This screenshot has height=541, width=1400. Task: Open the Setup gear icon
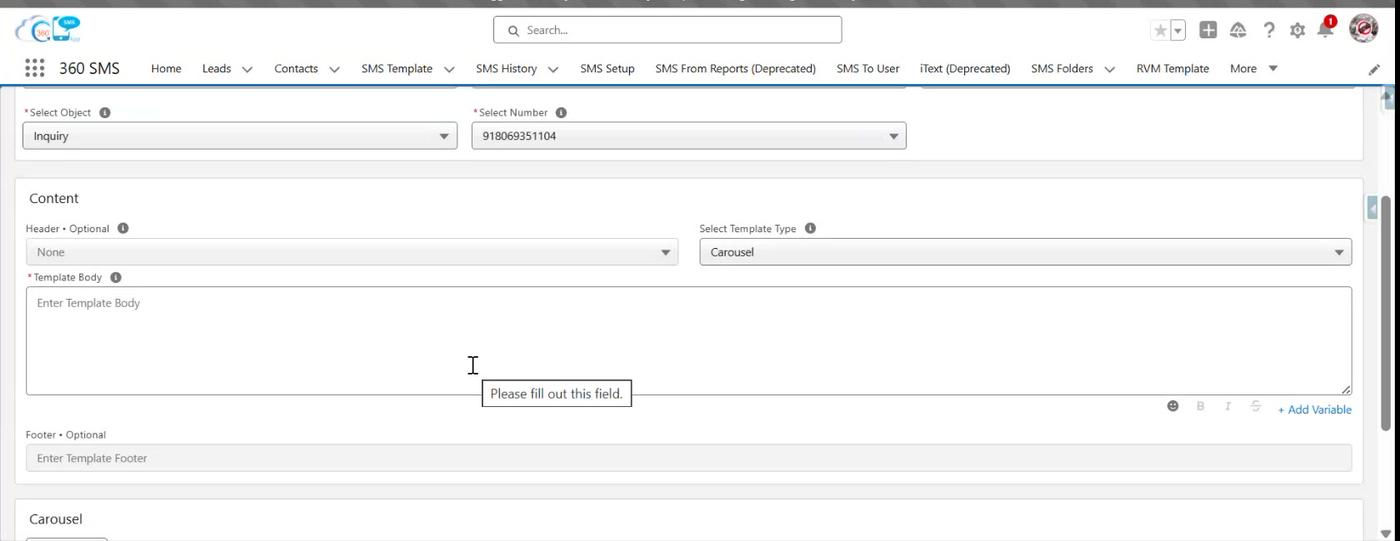tap(1297, 30)
